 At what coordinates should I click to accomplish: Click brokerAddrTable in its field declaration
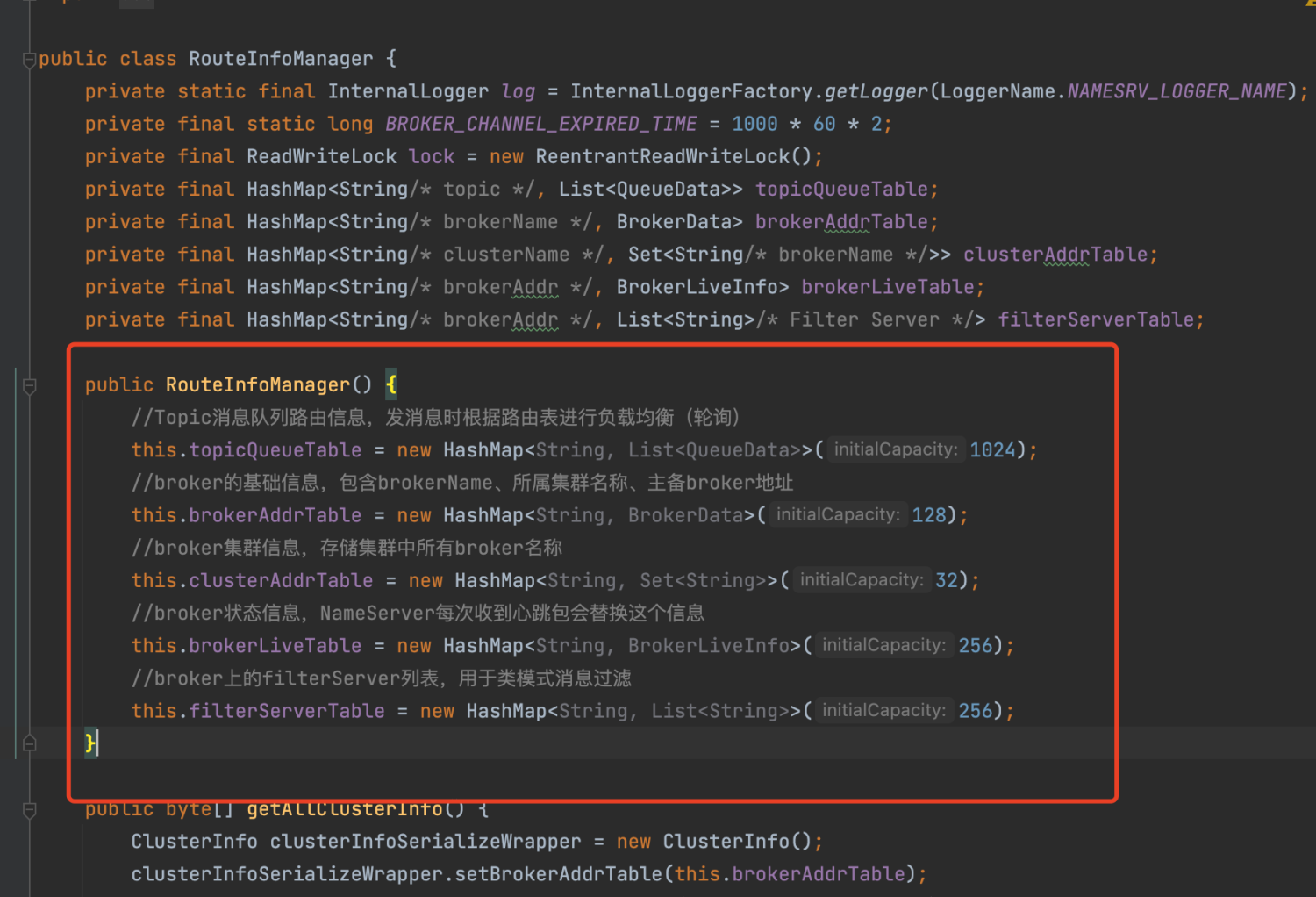coord(841,221)
